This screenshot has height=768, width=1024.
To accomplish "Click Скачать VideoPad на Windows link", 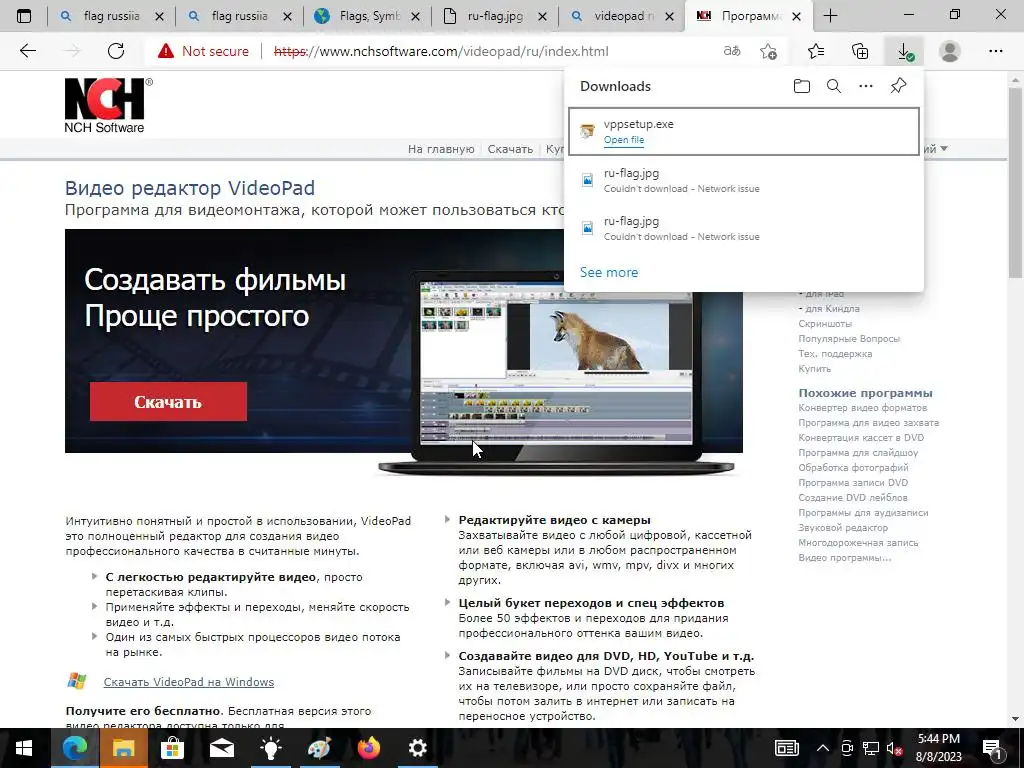I will click(x=189, y=682).
